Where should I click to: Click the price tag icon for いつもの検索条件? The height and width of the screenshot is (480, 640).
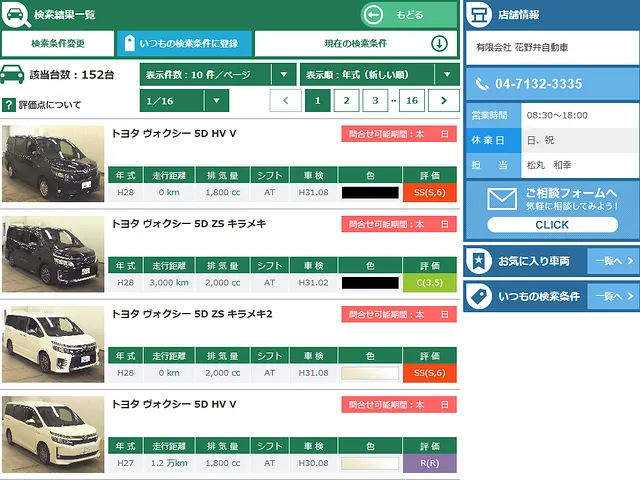pyautogui.click(x=479, y=296)
